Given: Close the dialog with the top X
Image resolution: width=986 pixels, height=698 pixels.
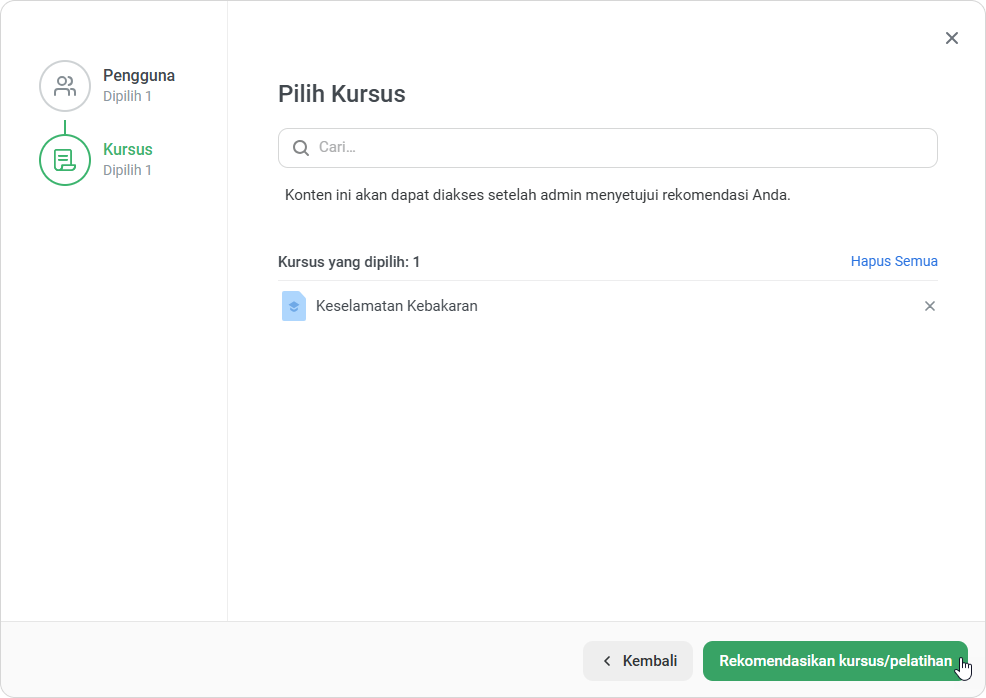Looking at the screenshot, I should pyautogui.click(x=952, y=38).
